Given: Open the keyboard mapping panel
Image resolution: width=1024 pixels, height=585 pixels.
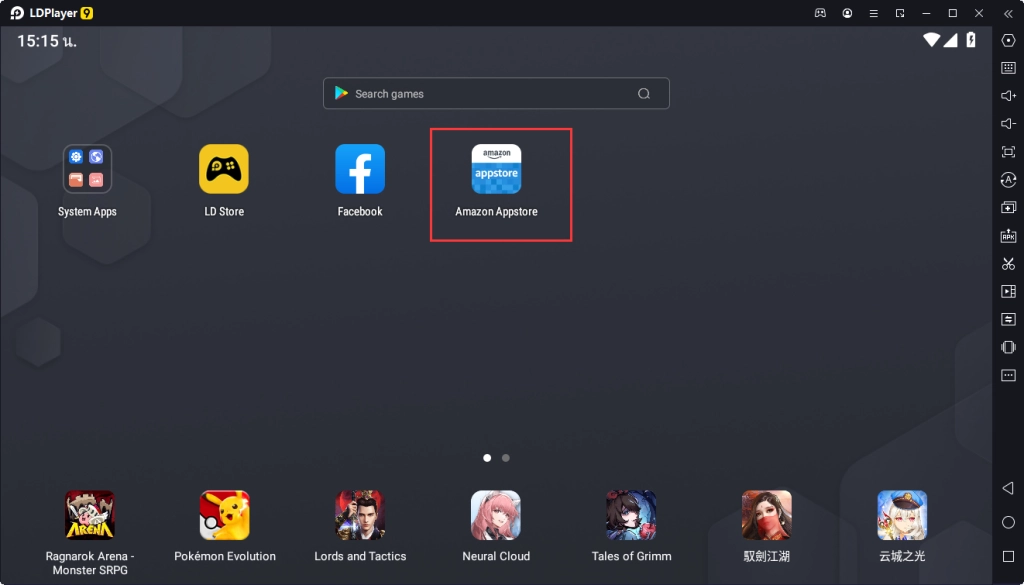Looking at the screenshot, I should coord(1008,68).
